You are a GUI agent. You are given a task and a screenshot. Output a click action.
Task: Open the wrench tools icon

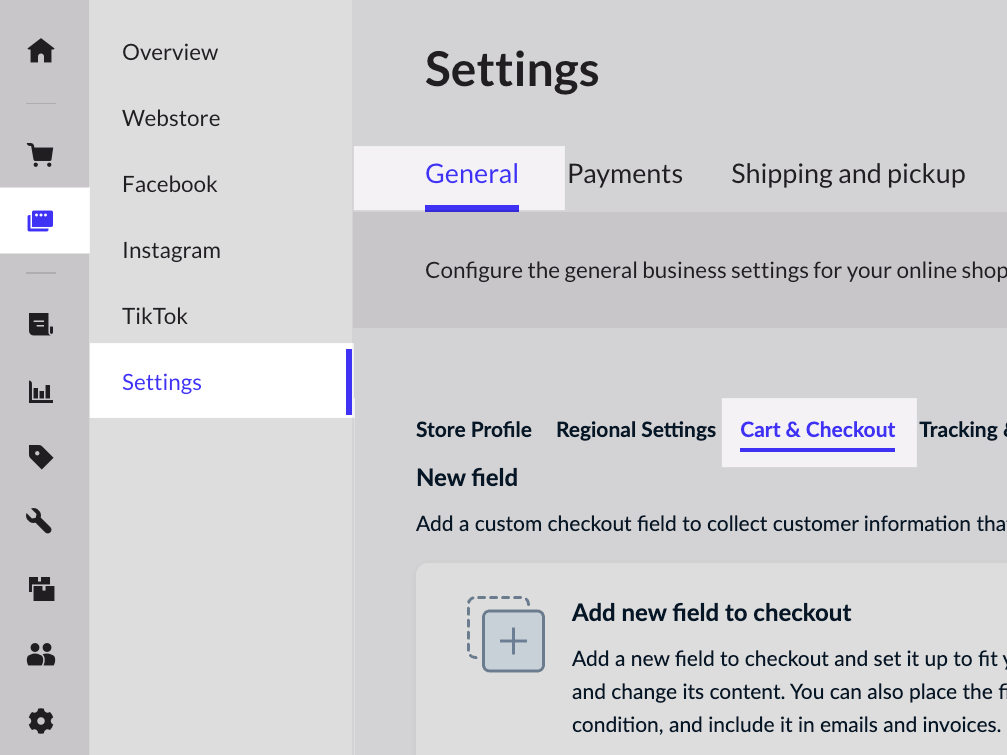coord(41,521)
